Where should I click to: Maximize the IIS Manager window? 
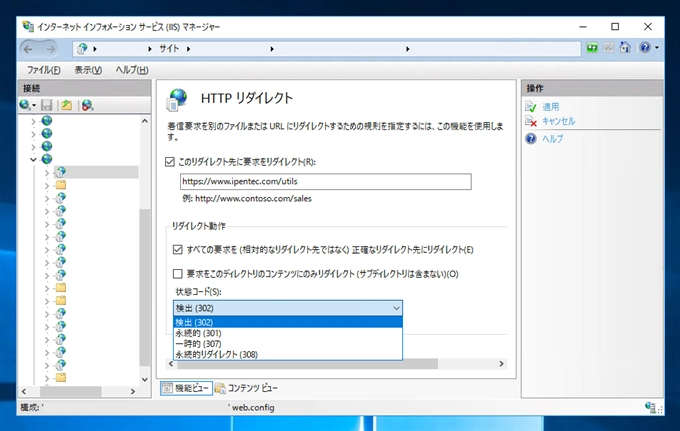point(615,27)
